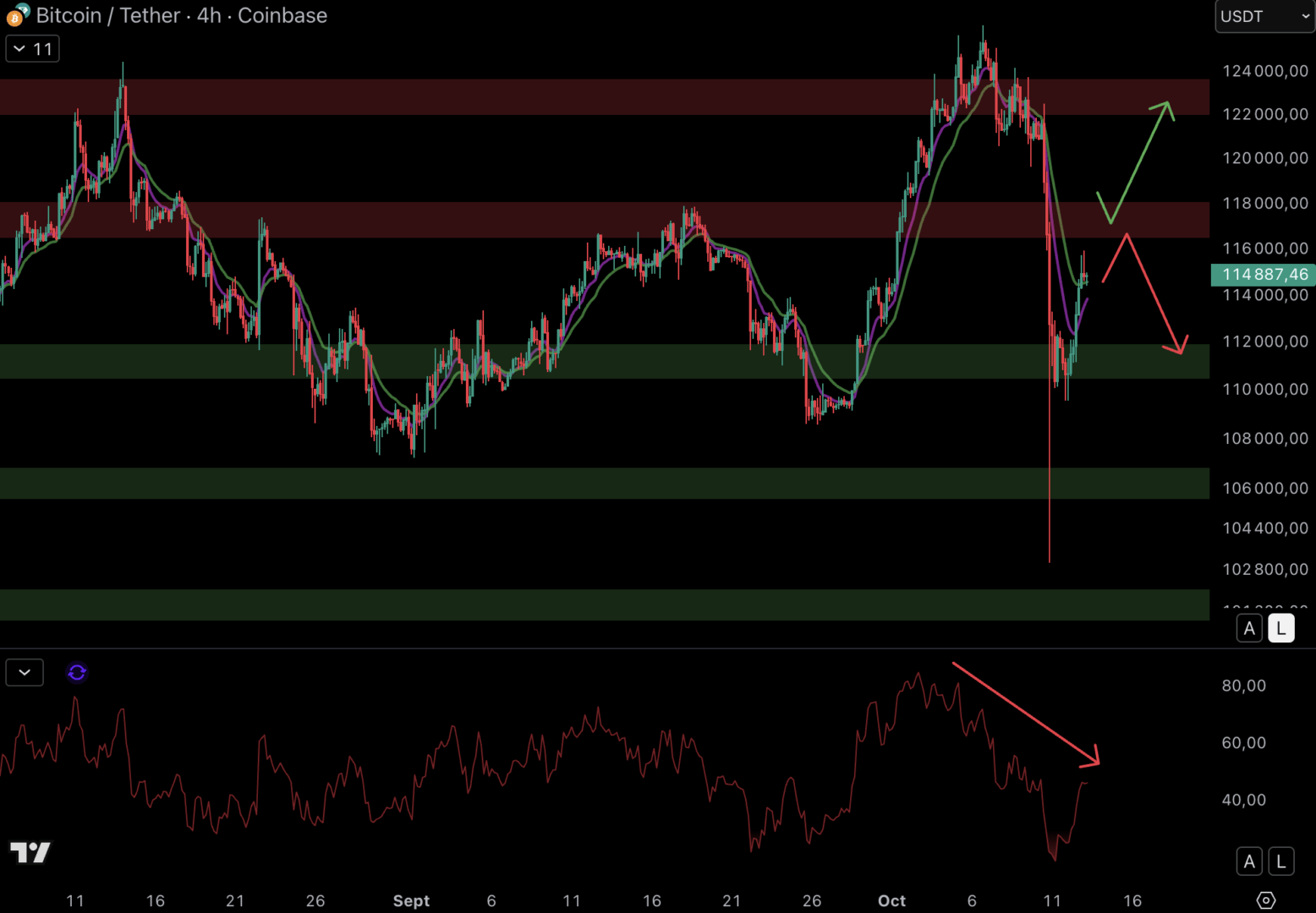Click the current price label 114 887,46
Viewport: 1316px width, 913px height.
pos(1264,275)
